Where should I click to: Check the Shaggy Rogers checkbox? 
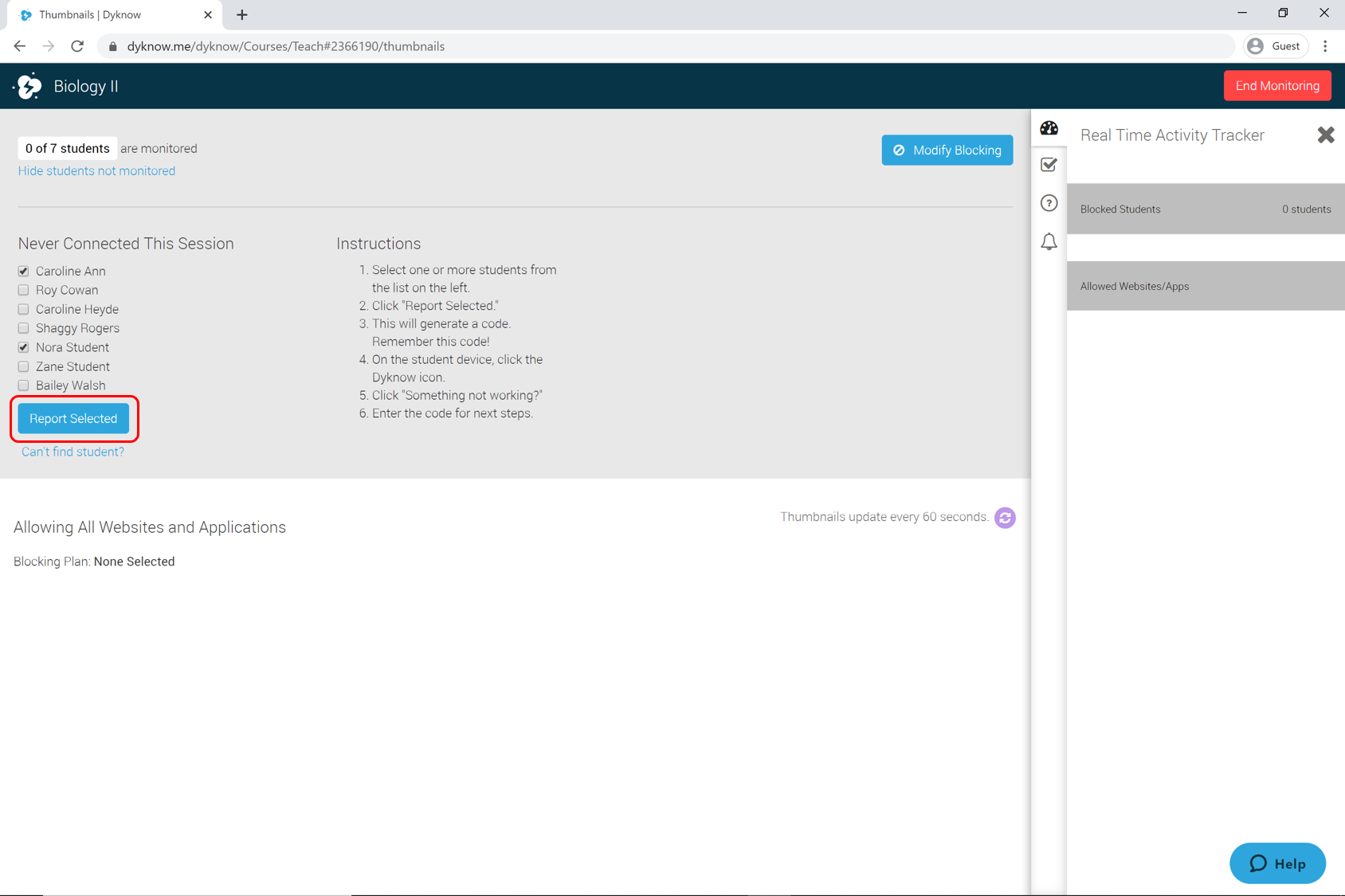[23, 328]
